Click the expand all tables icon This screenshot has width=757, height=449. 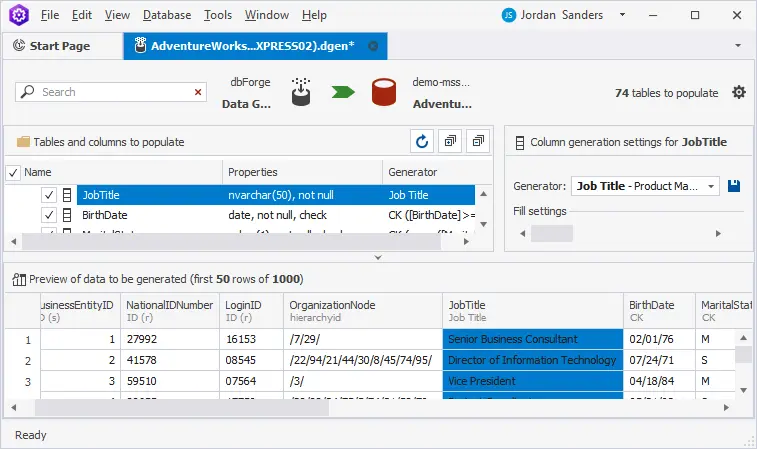coord(450,141)
